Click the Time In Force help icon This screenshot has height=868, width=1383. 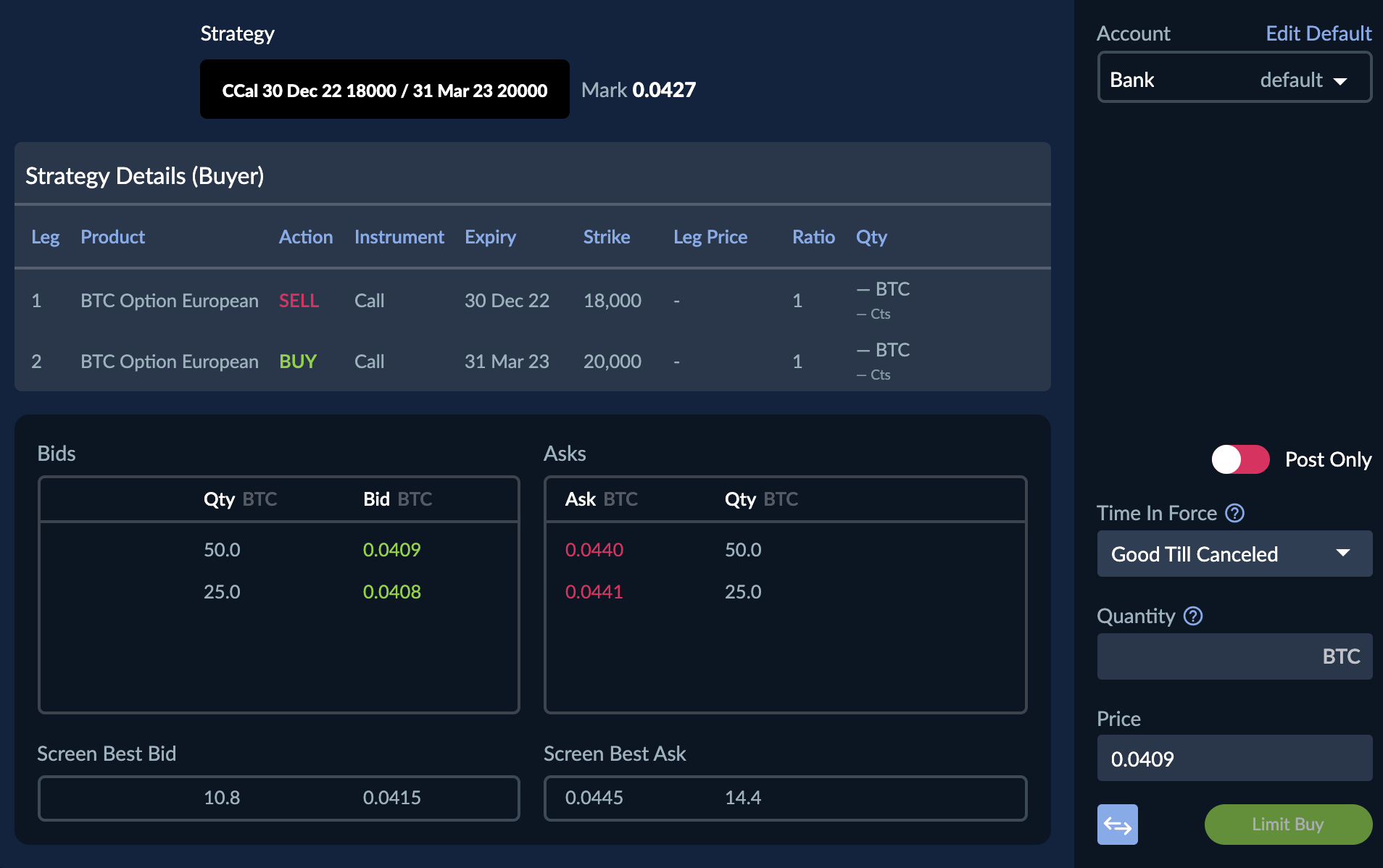[1234, 513]
